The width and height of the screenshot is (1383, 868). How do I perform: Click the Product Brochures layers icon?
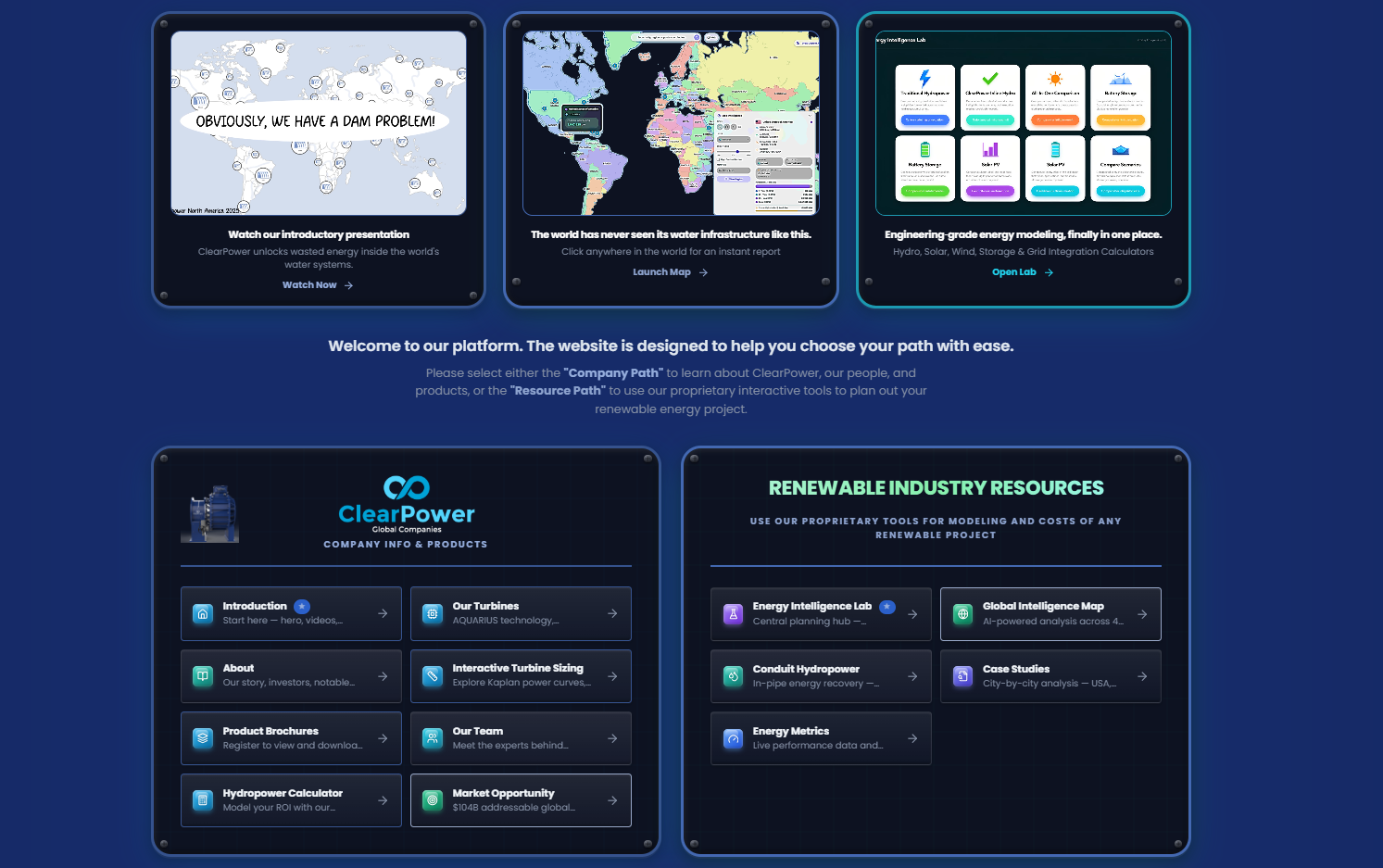(x=203, y=738)
